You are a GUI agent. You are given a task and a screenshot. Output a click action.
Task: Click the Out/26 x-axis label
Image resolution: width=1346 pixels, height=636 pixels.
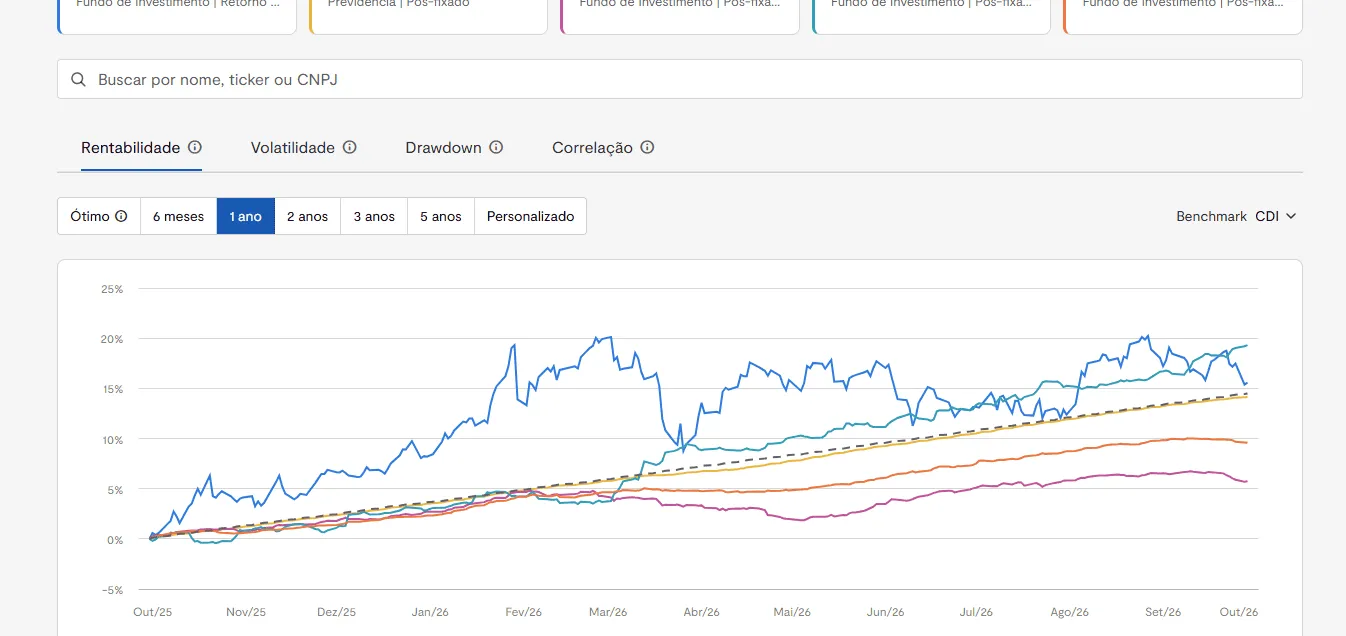tap(1239, 612)
